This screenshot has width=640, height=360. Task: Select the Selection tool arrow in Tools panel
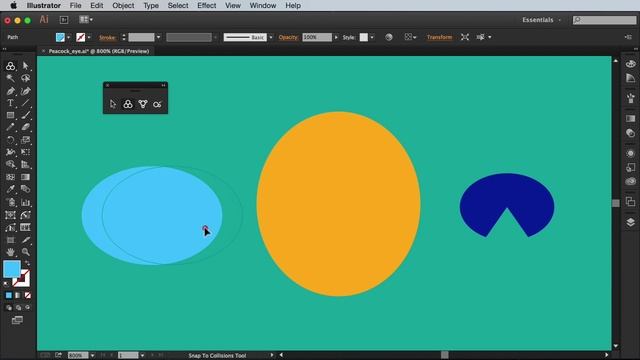pyautogui.click(x=25, y=66)
